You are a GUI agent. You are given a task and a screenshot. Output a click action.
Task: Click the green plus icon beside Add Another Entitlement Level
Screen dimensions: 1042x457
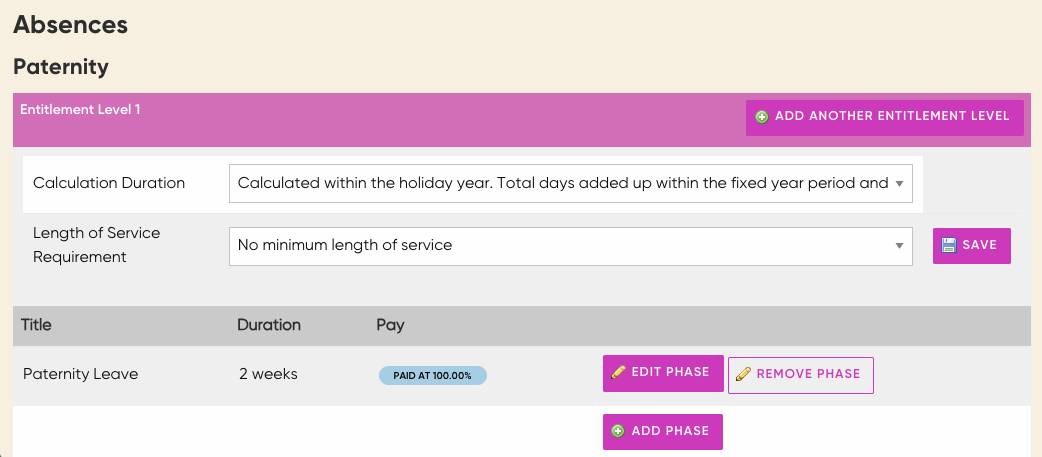coord(762,117)
